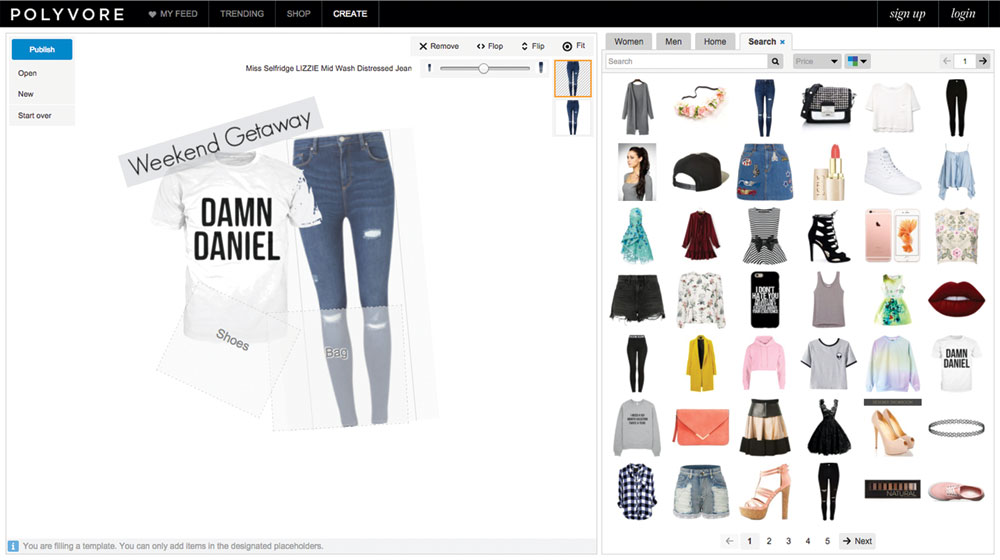Flop the selected jeans horizontally

tap(490, 46)
